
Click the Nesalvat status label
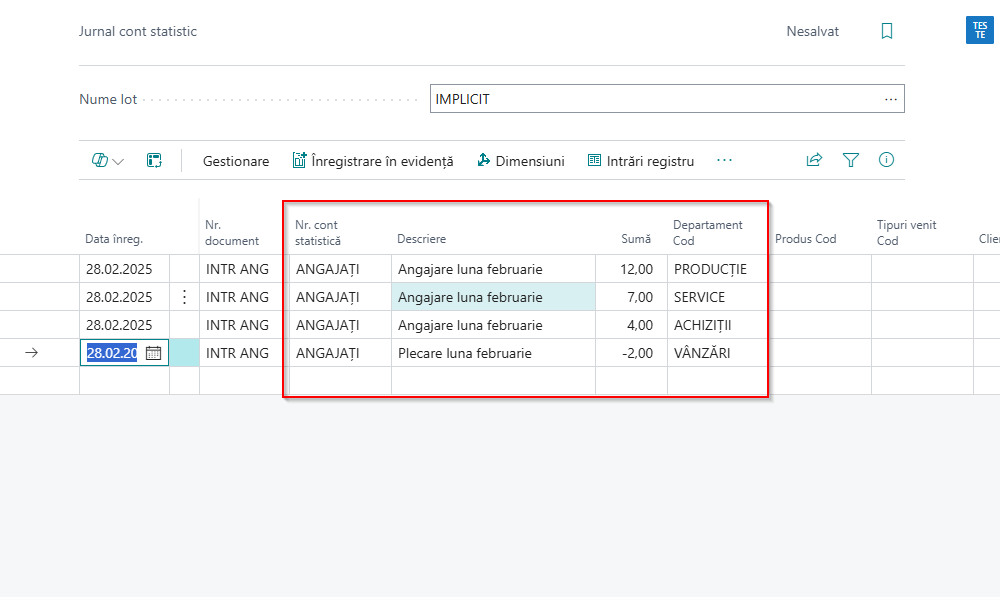(x=812, y=31)
